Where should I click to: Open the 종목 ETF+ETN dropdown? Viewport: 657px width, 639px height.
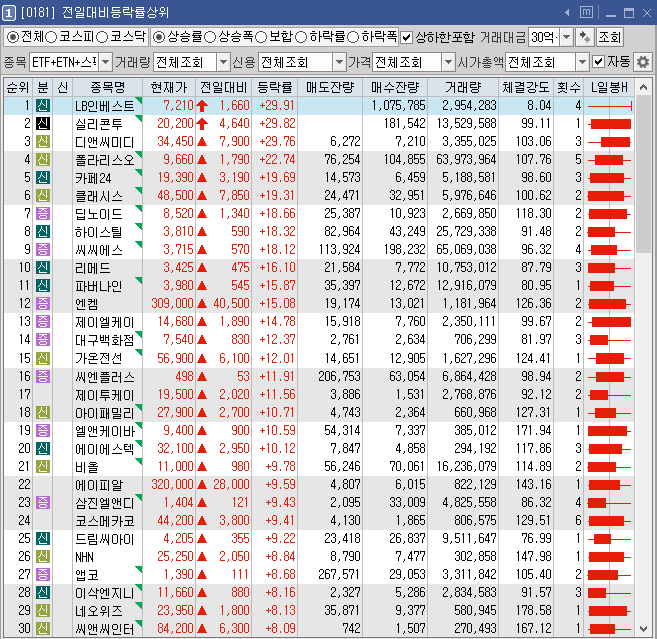(106, 62)
